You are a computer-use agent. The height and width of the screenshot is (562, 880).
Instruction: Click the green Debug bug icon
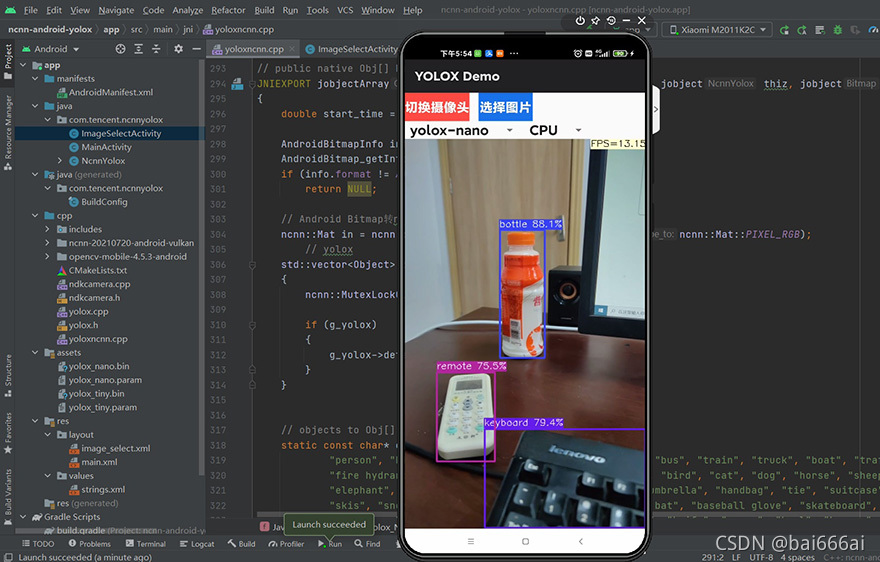point(838,30)
